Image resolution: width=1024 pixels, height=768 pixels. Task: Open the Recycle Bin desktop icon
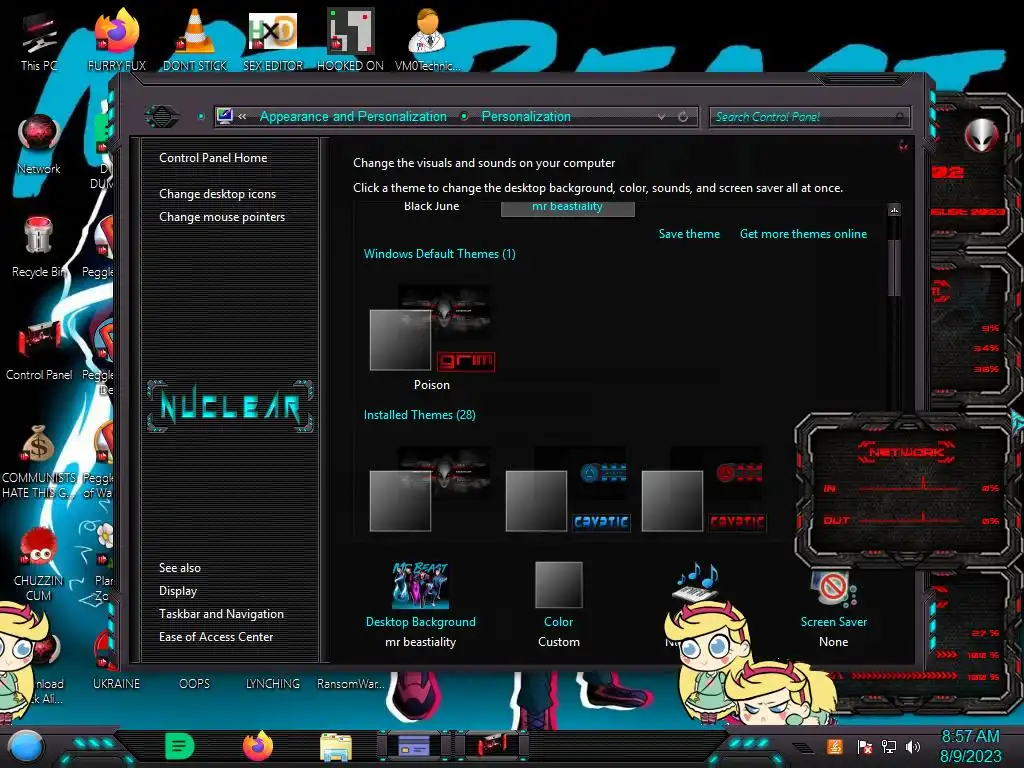[x=39, y=247]
